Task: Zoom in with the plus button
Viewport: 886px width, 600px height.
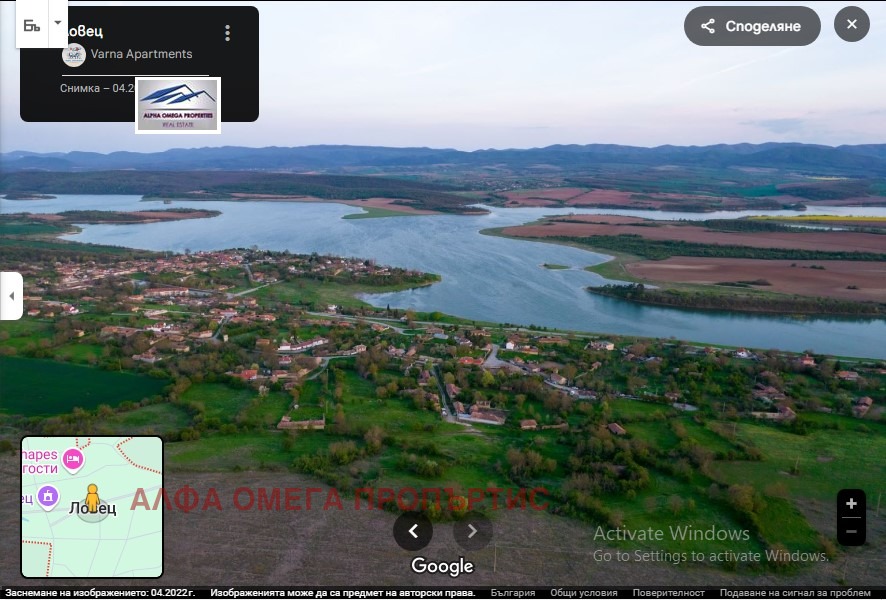Action: pyautogui.click(x=851, y=504)
